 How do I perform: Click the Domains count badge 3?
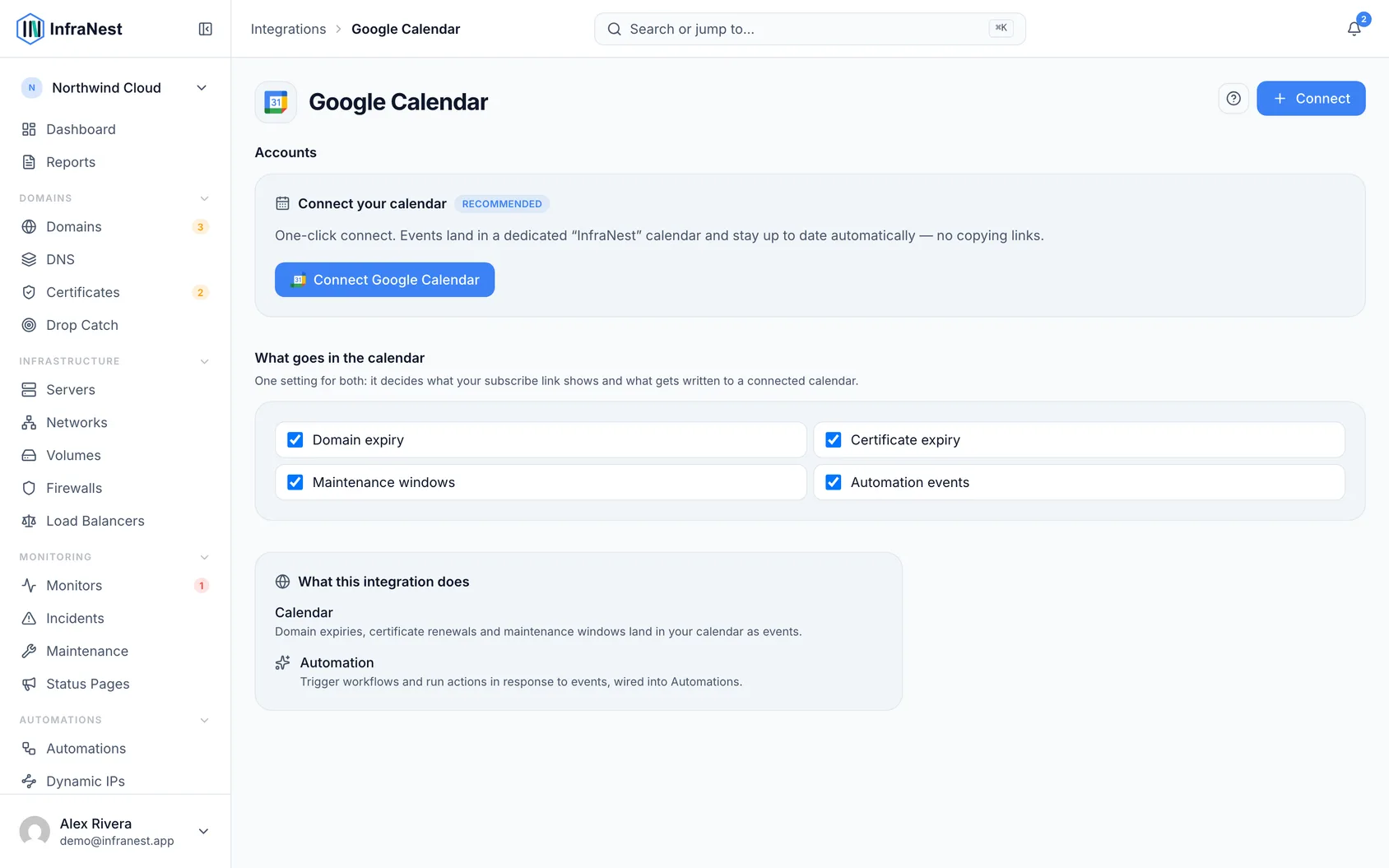point(200,227)
